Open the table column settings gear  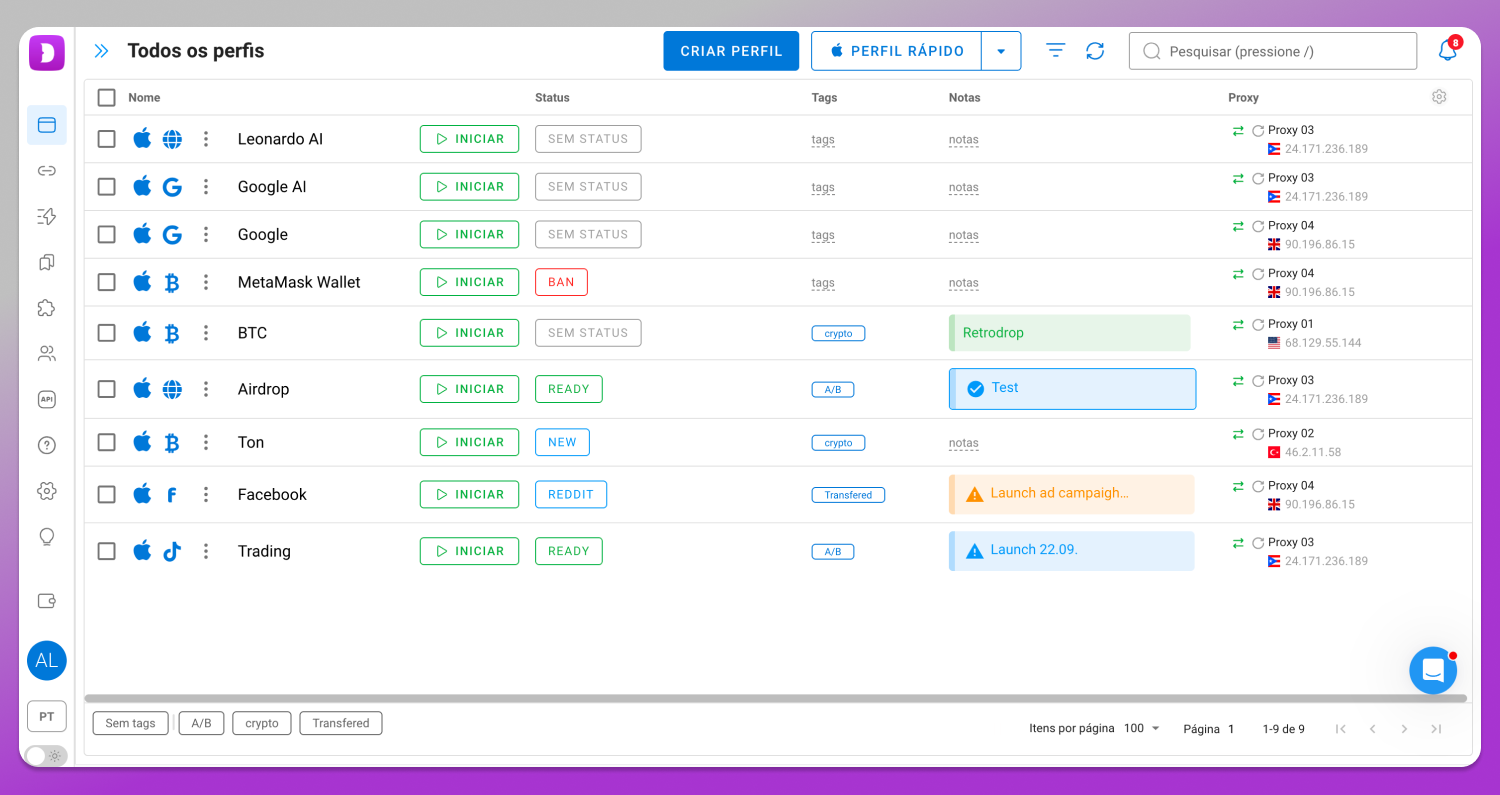pos(1439,97)
